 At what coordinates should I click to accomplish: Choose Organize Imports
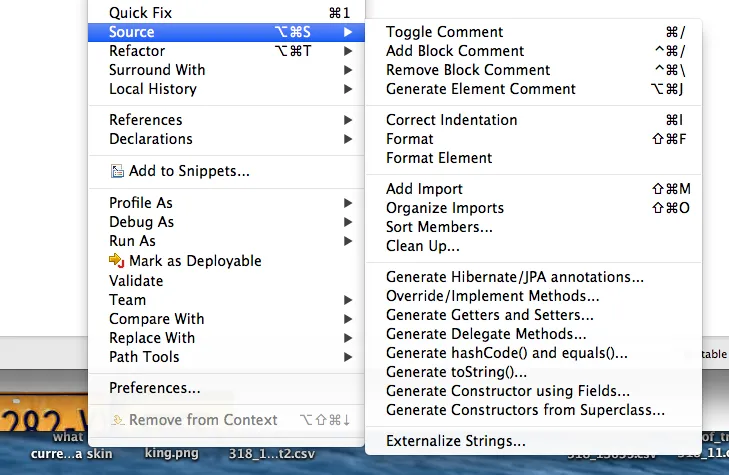click(444, 208)
